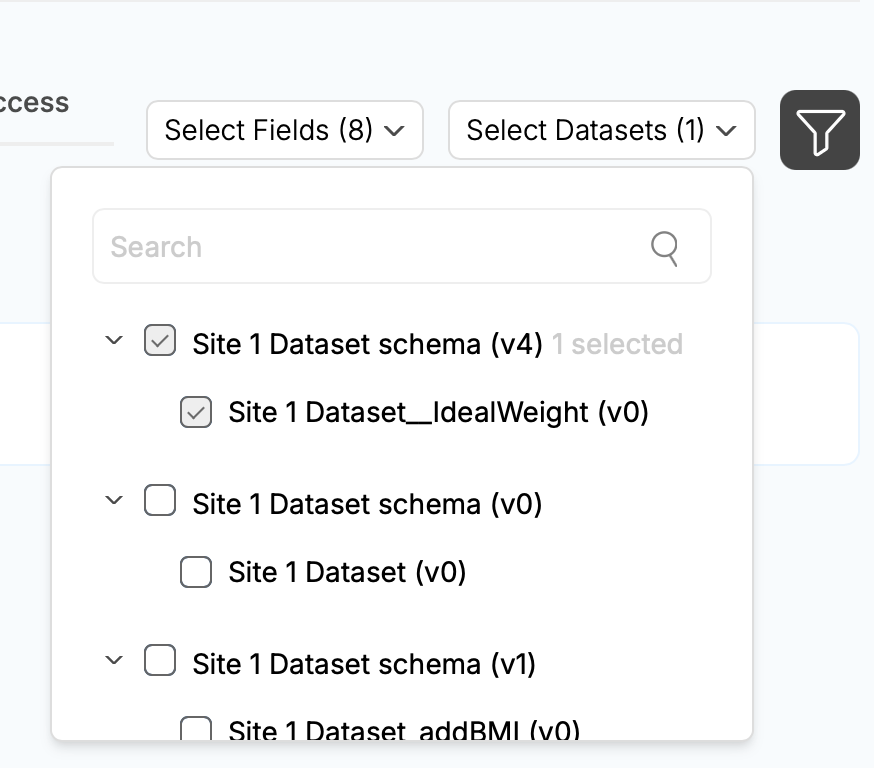This screenshot has width=874, height=768.
Task: Click Site 1 Dataset schema (v0) label
Action: [367, 504]
